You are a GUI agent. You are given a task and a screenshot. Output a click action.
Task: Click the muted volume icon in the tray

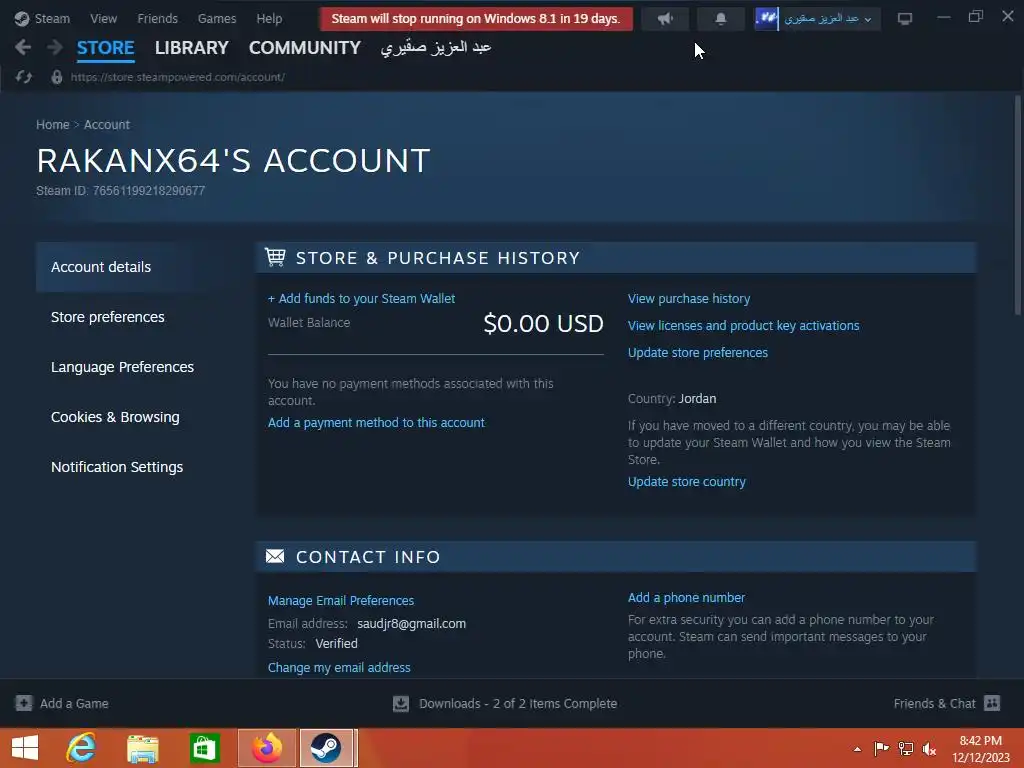coord(929,748)
